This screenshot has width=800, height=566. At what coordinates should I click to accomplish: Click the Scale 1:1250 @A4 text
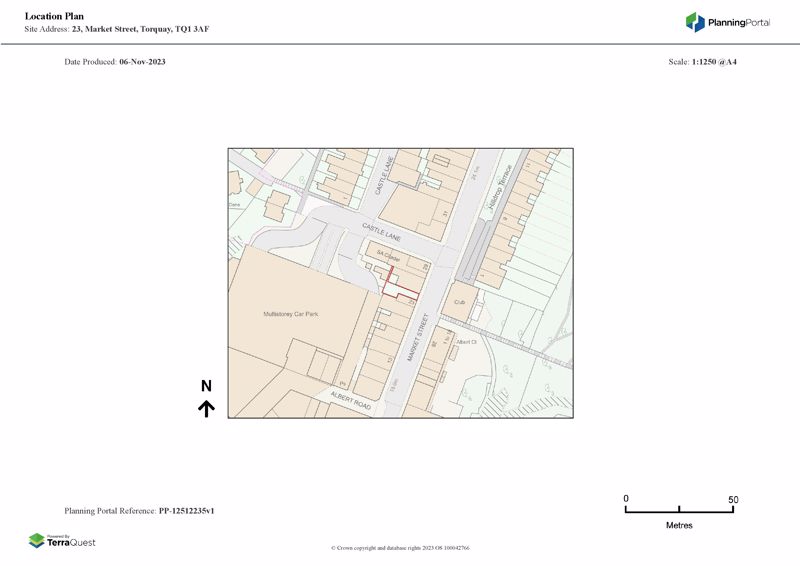pyautogui.click(x=701, y=62)
